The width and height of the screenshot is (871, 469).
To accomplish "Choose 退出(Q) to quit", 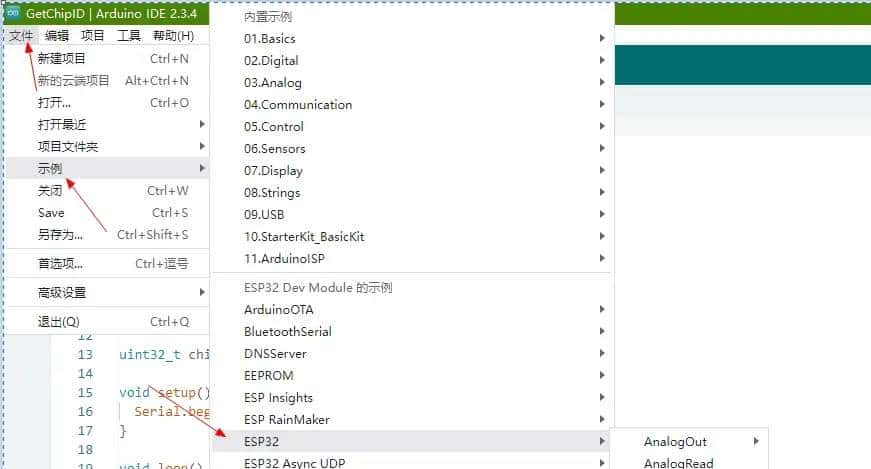I will (x=108, y=321).
